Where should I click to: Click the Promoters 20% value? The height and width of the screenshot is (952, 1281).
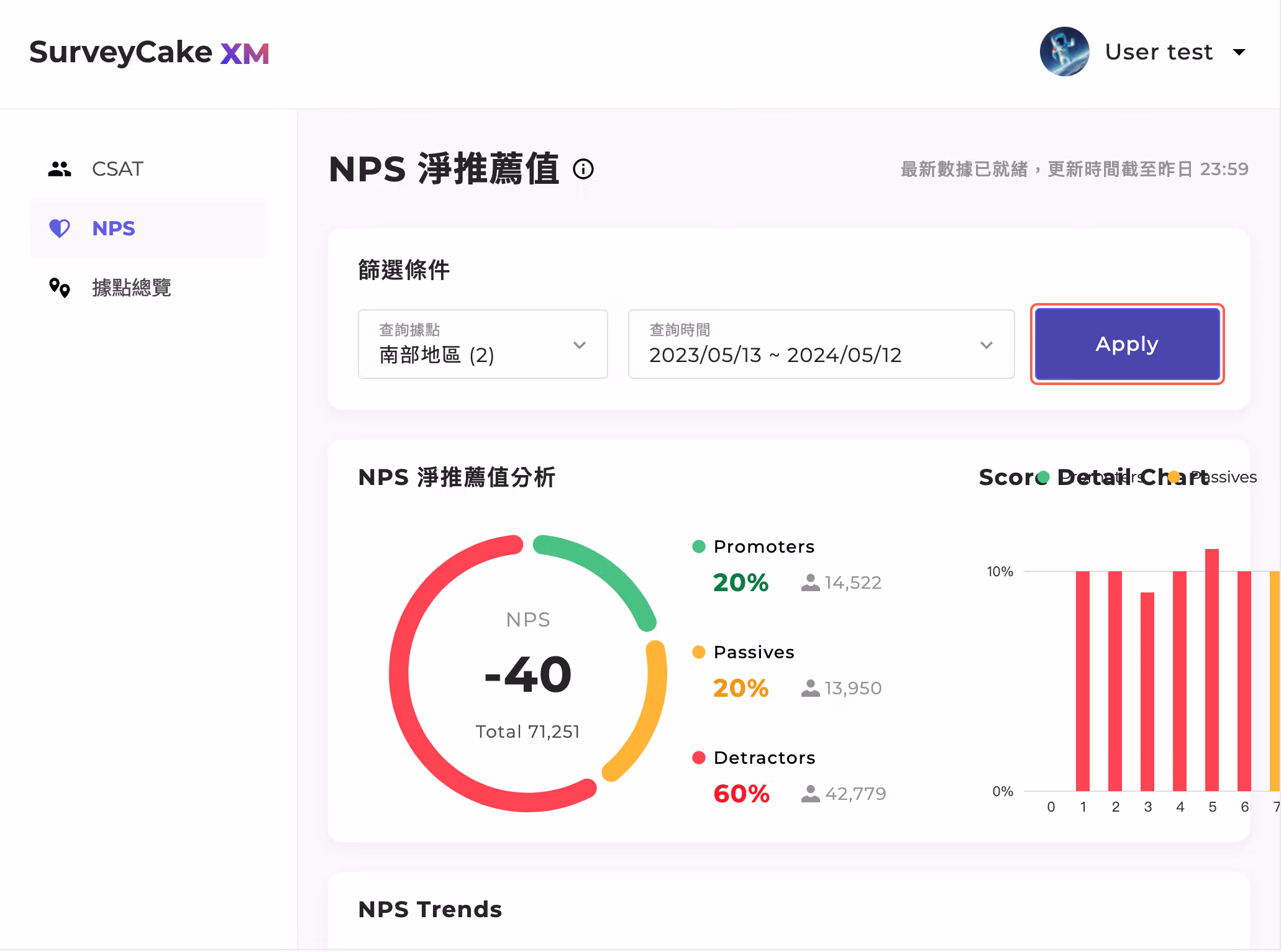click(x=741, y=583)
